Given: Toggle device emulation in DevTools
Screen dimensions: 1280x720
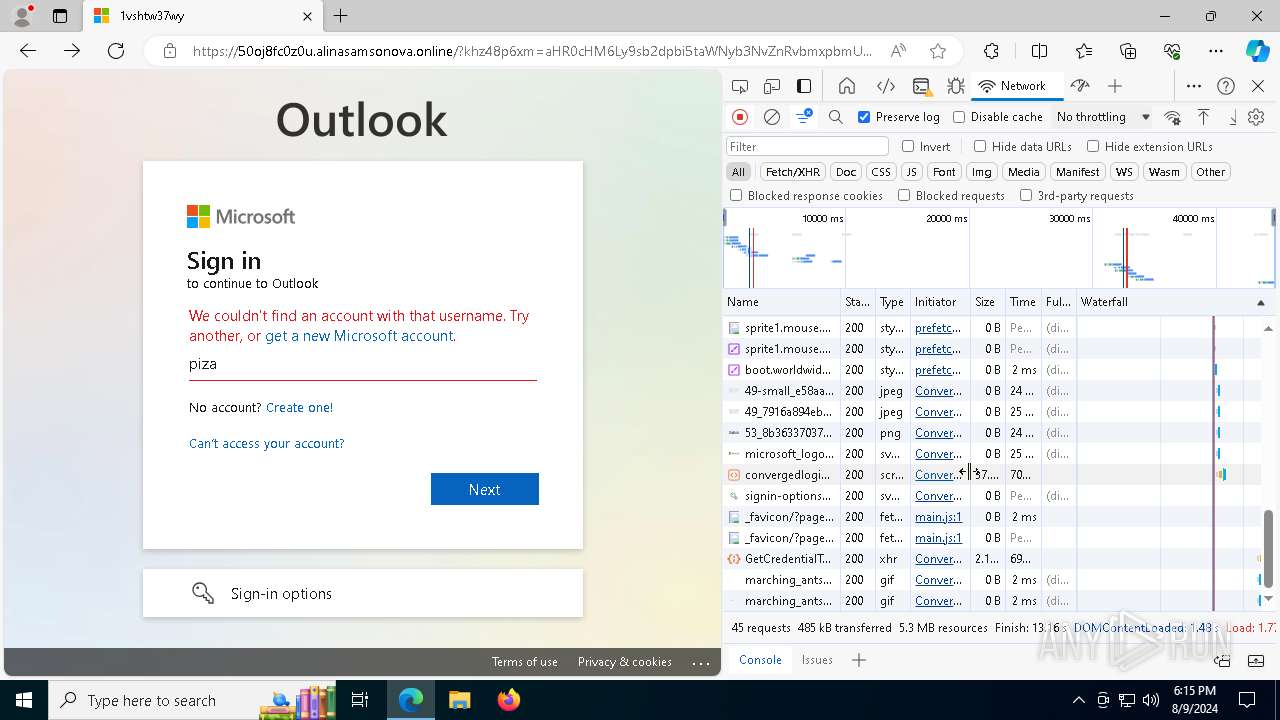Looking at the screenshot, I should (772, 86).
